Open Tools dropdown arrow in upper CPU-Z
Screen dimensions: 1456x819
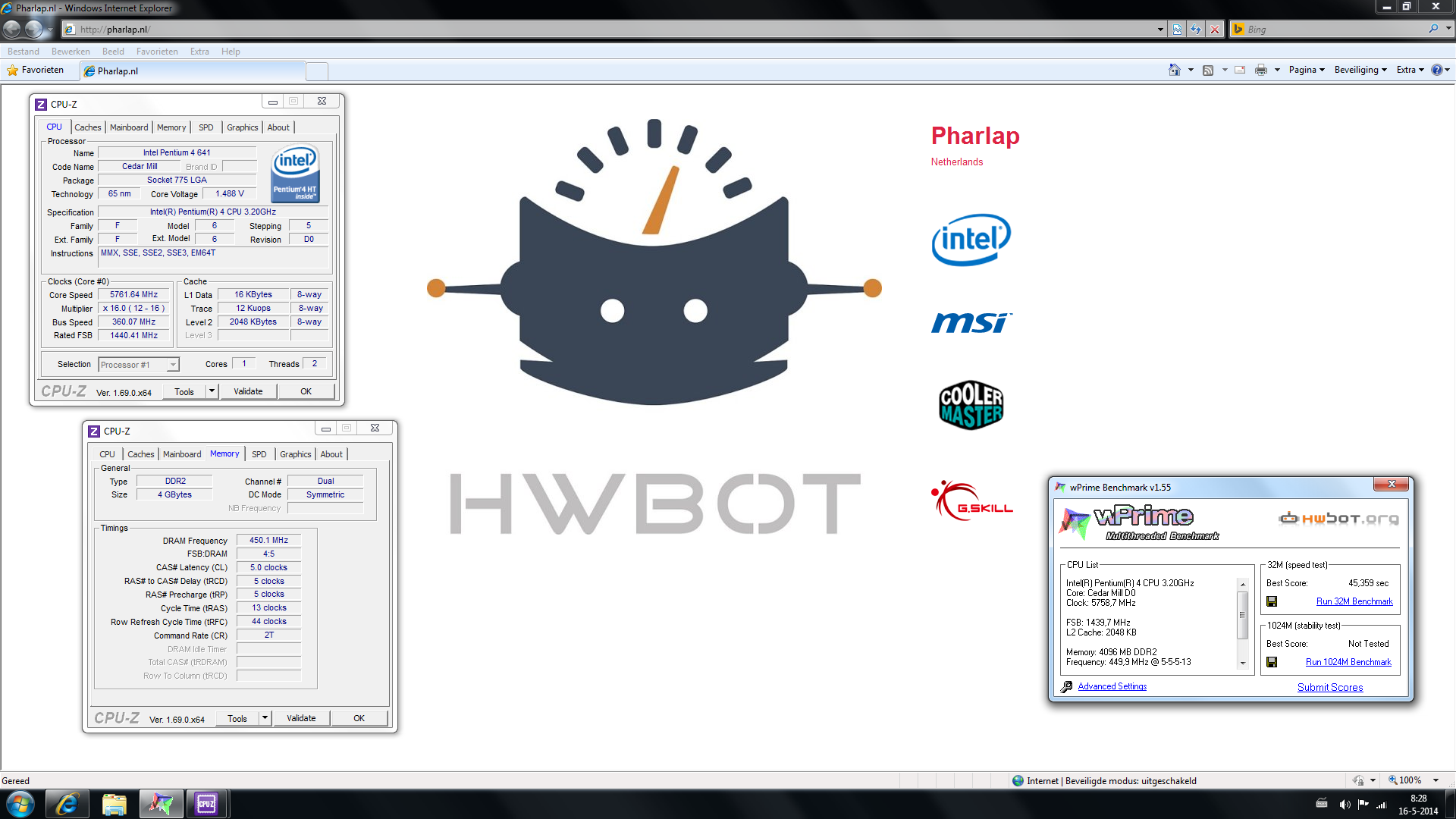click(x=212, y=391)
